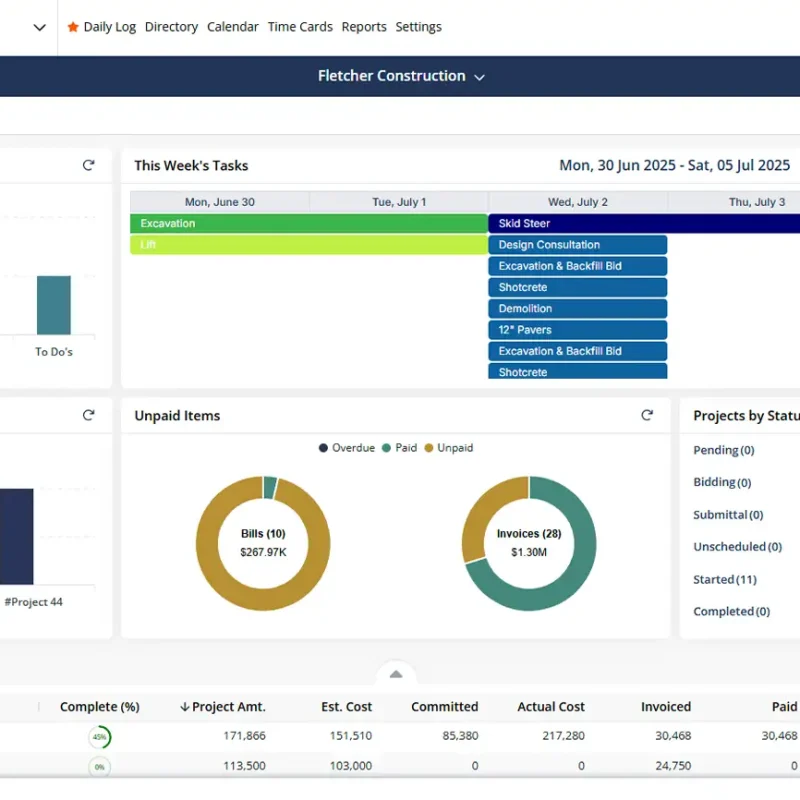
Task: Click Actual Cost value 217,280
Action: click(563, 736)
